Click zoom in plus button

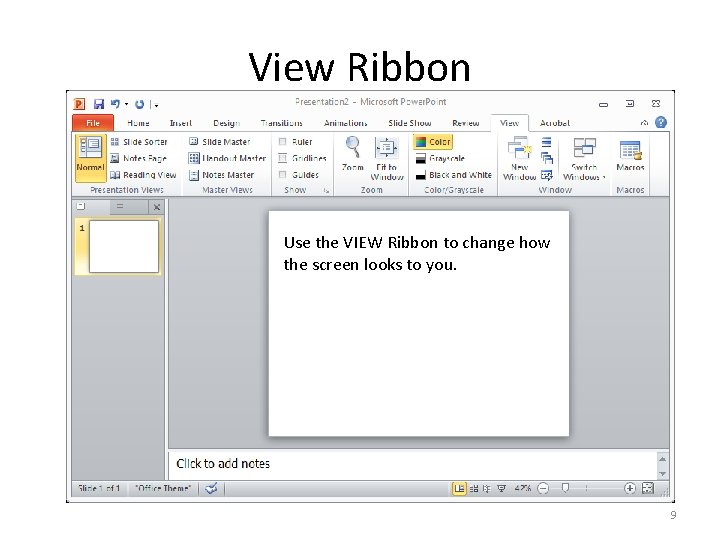(630, 488)
